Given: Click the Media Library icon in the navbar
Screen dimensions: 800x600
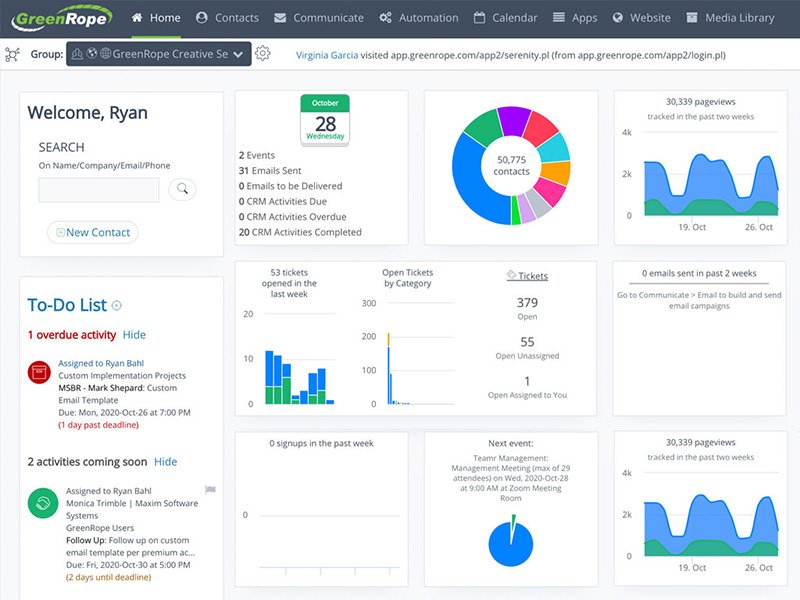Looking at the screenshot, I should (x=691, y=17).
